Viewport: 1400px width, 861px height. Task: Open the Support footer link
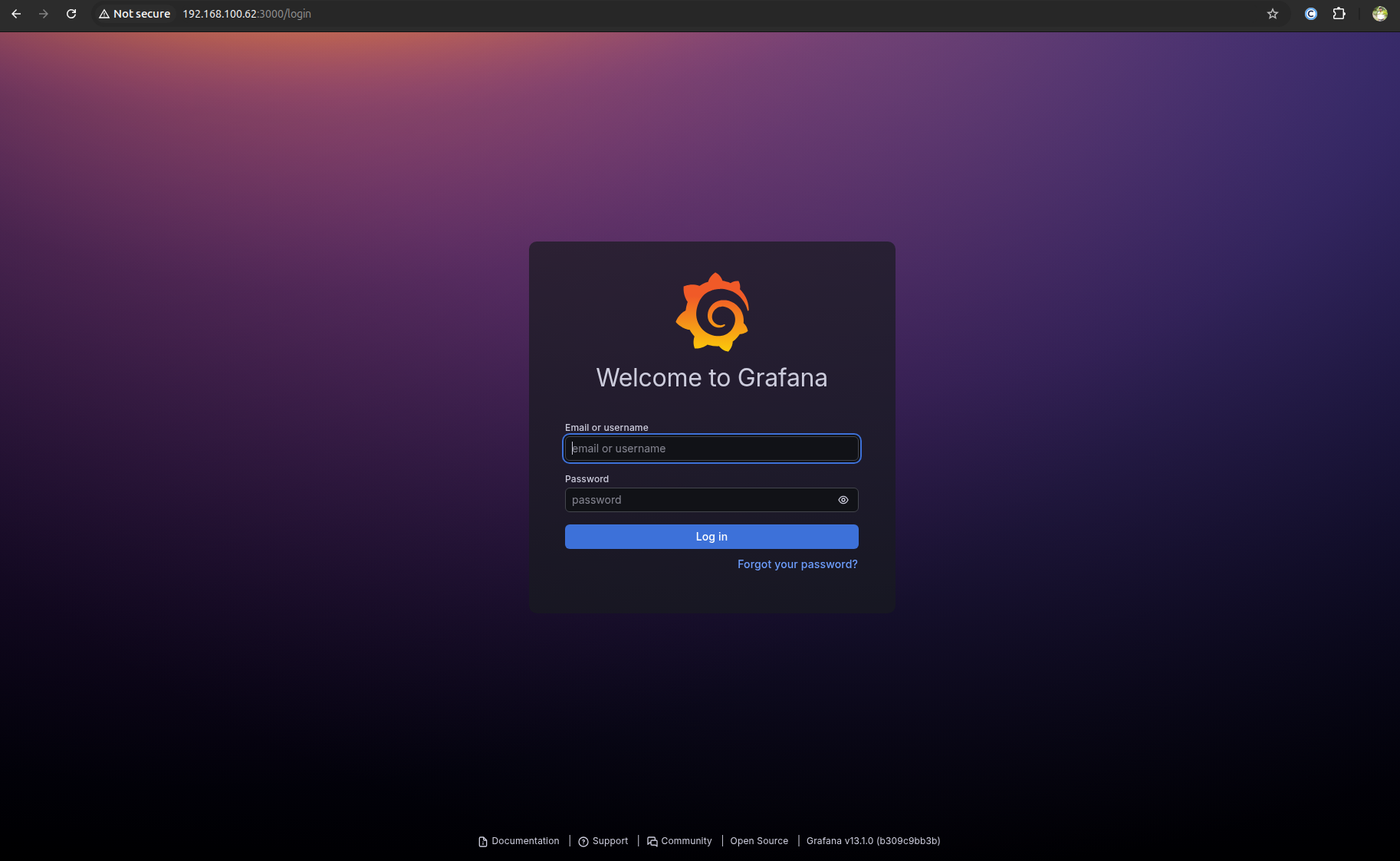pos(603,841)
